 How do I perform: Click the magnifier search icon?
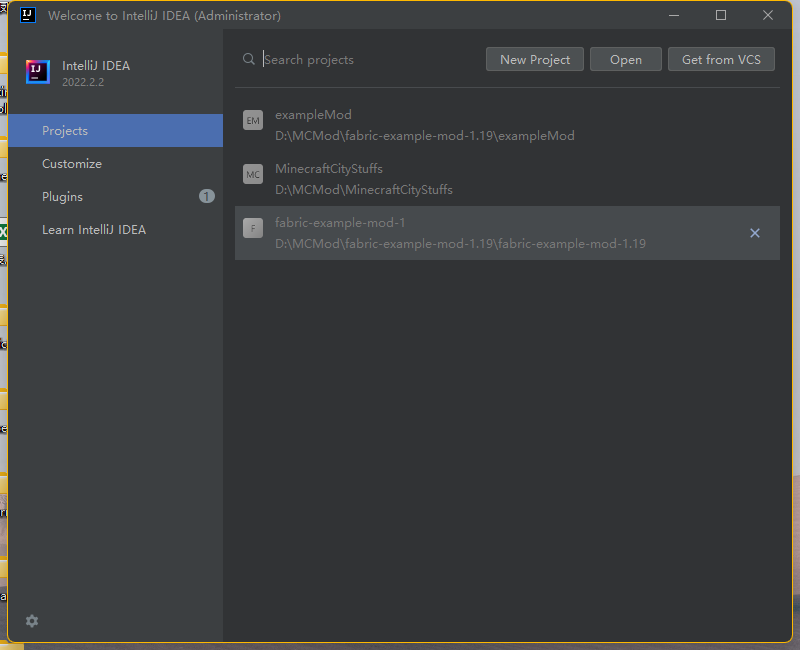click(249, 60)
